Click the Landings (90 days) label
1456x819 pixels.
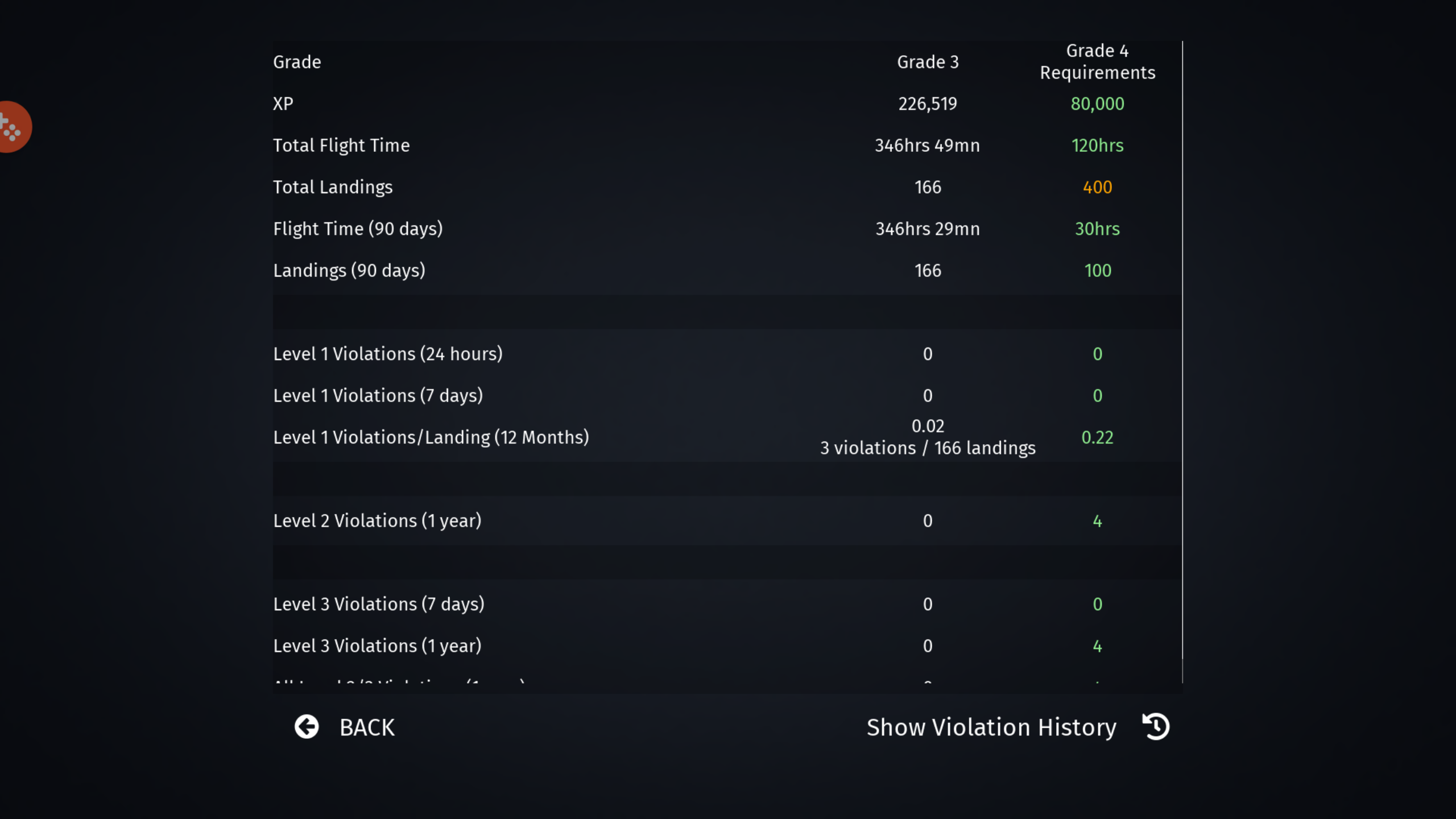[x=349, y=271]
